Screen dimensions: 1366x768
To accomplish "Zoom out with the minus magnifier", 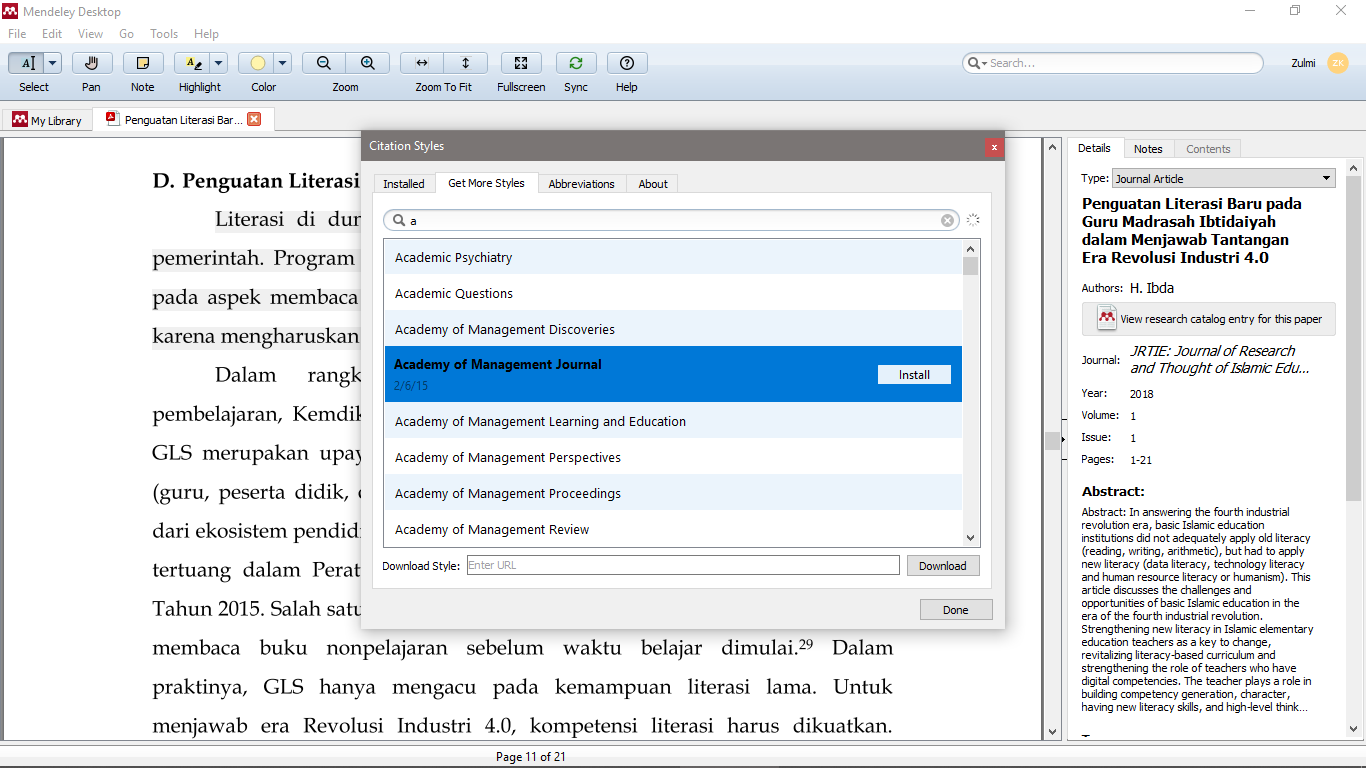I will coord(324,63).
